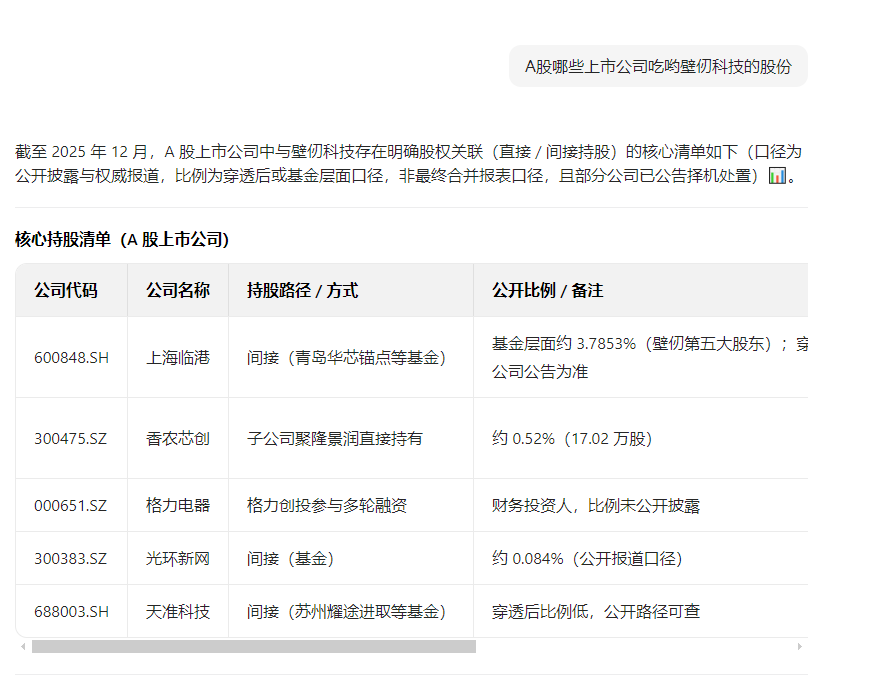Click the bar chart emoji icon
This screenshot has height=681, width=876.
tap(777, 176)
